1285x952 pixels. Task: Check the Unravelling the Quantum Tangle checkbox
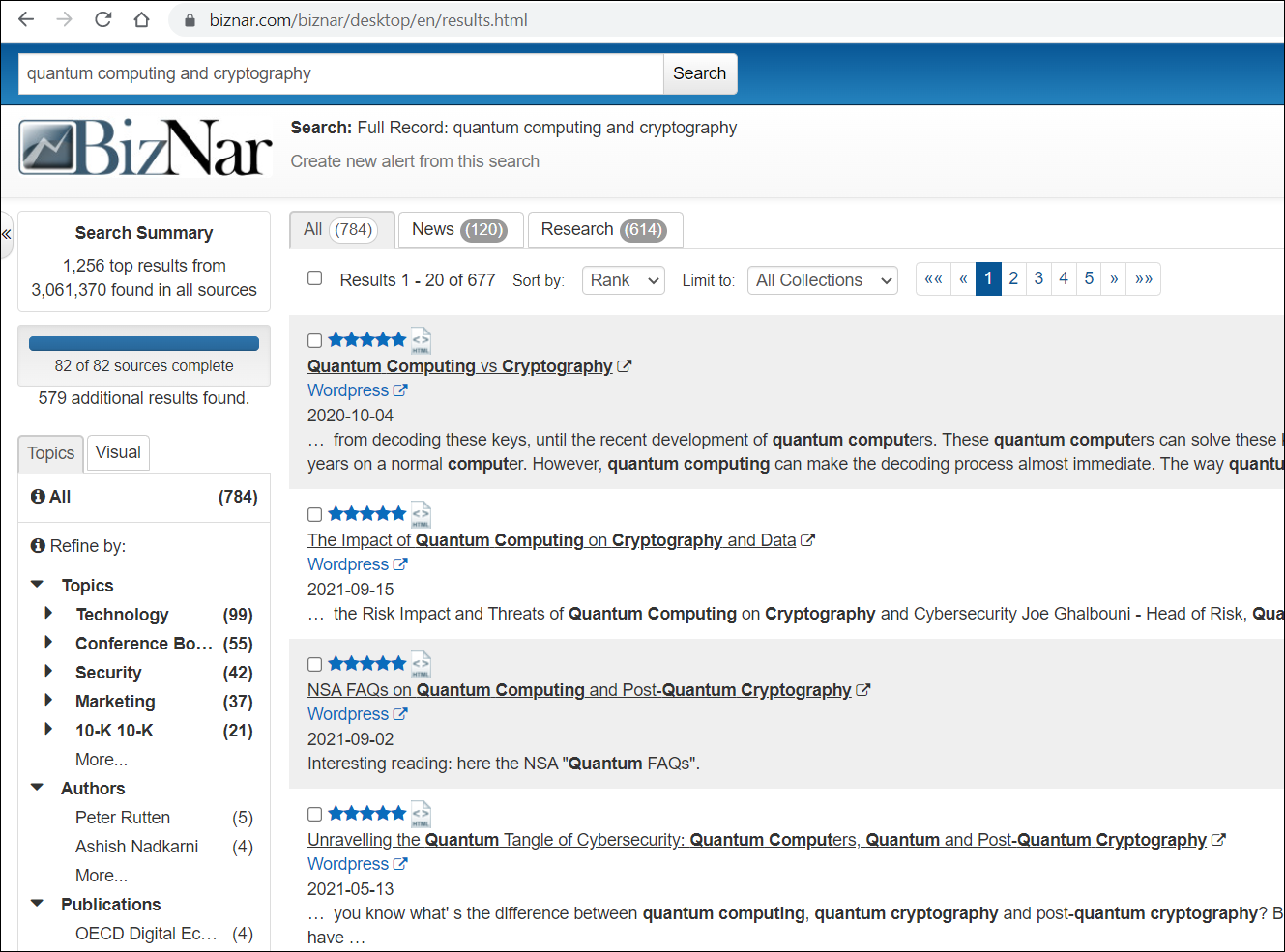314,814
